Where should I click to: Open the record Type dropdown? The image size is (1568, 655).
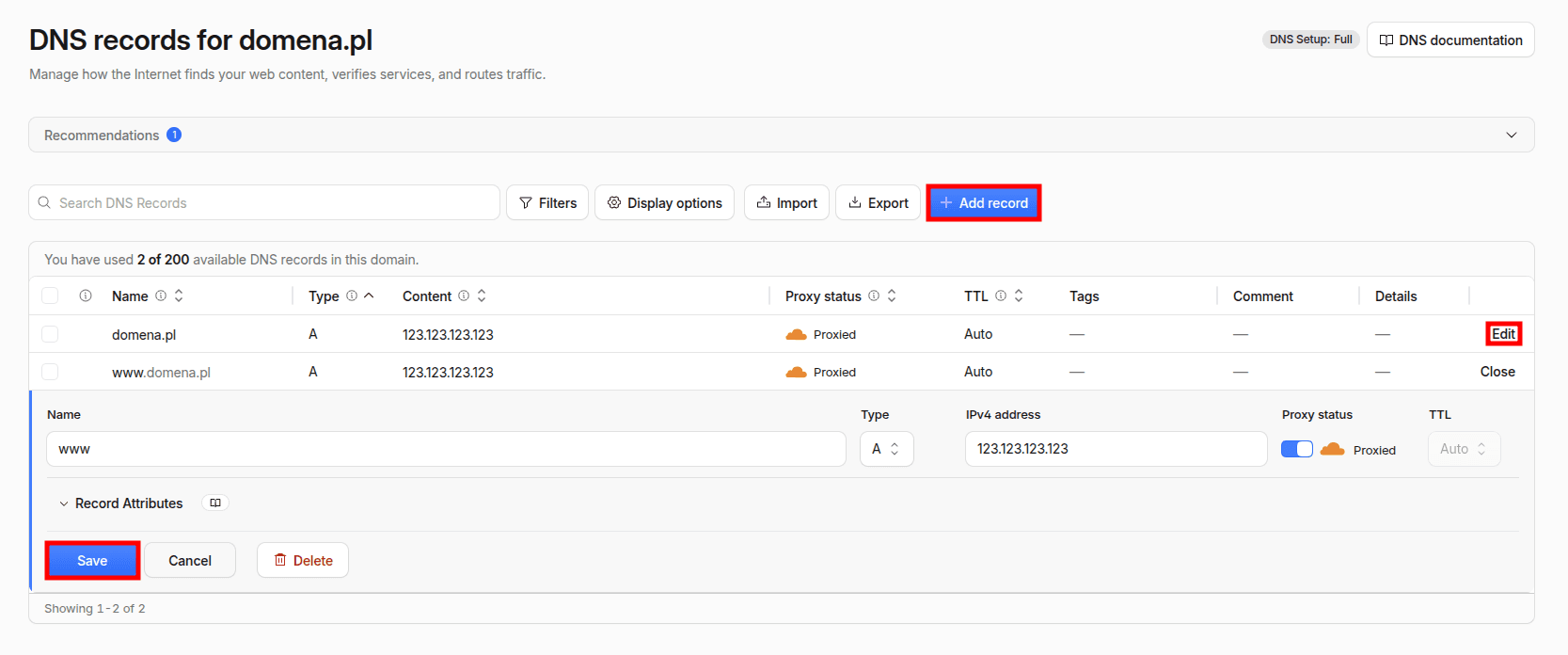[x=886, y=449]
